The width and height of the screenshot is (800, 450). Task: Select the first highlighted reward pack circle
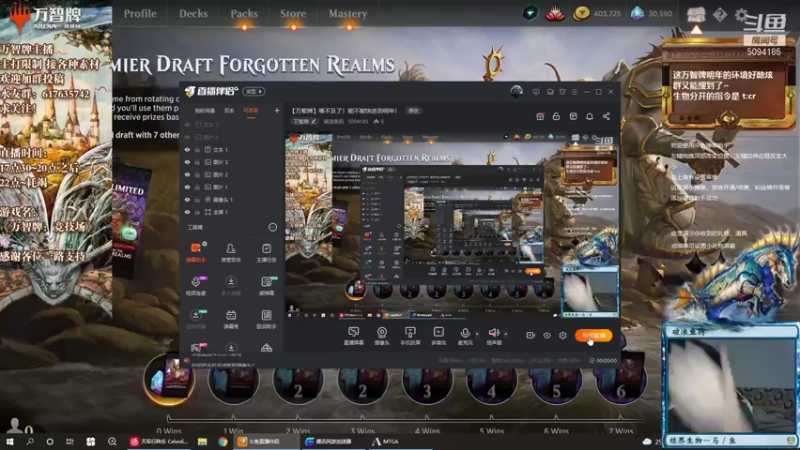pos(169,379)
